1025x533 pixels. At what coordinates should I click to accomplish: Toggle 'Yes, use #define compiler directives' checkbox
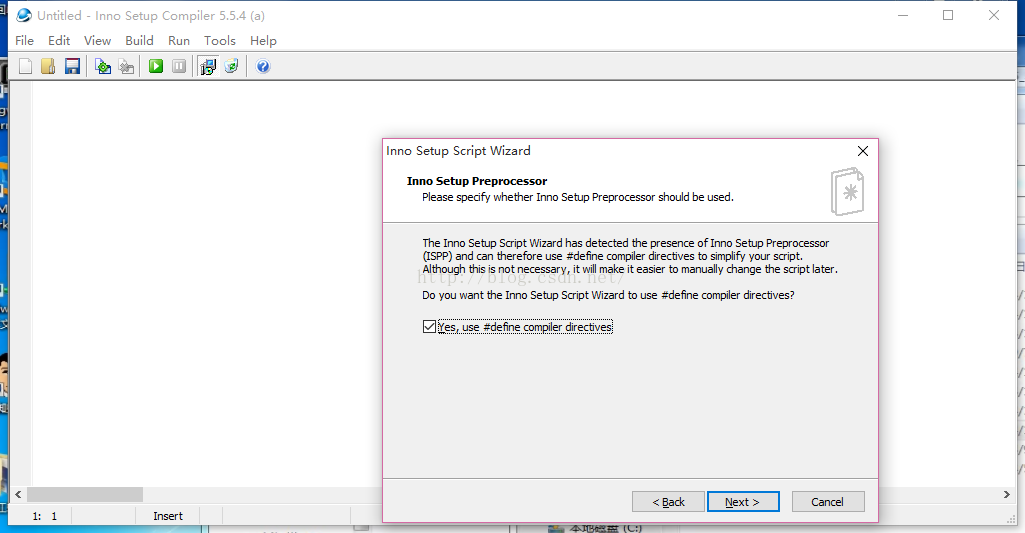click(x=429, y=326)
